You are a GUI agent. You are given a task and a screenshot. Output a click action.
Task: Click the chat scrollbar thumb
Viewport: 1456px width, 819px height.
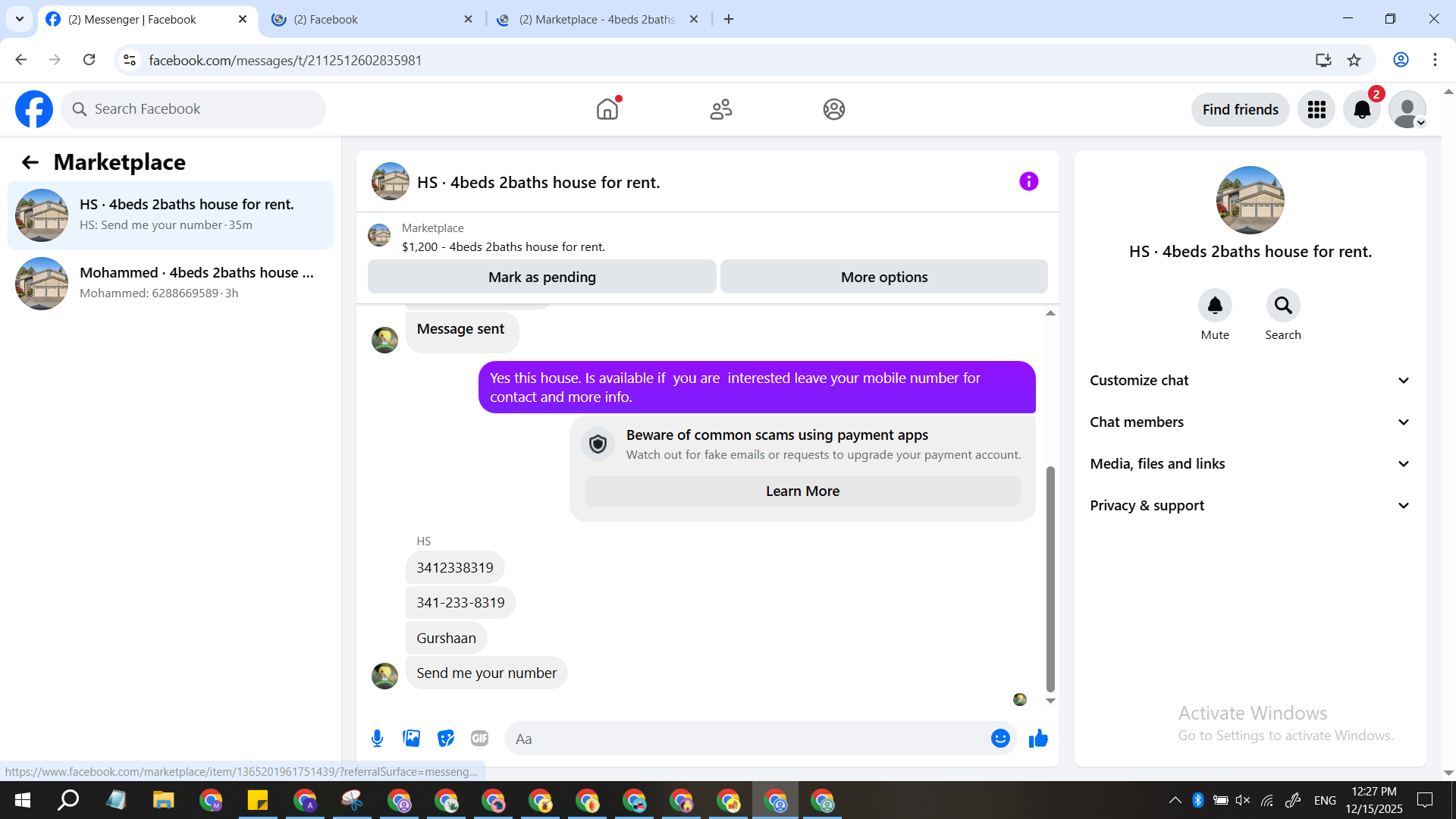click(1050, 579)
